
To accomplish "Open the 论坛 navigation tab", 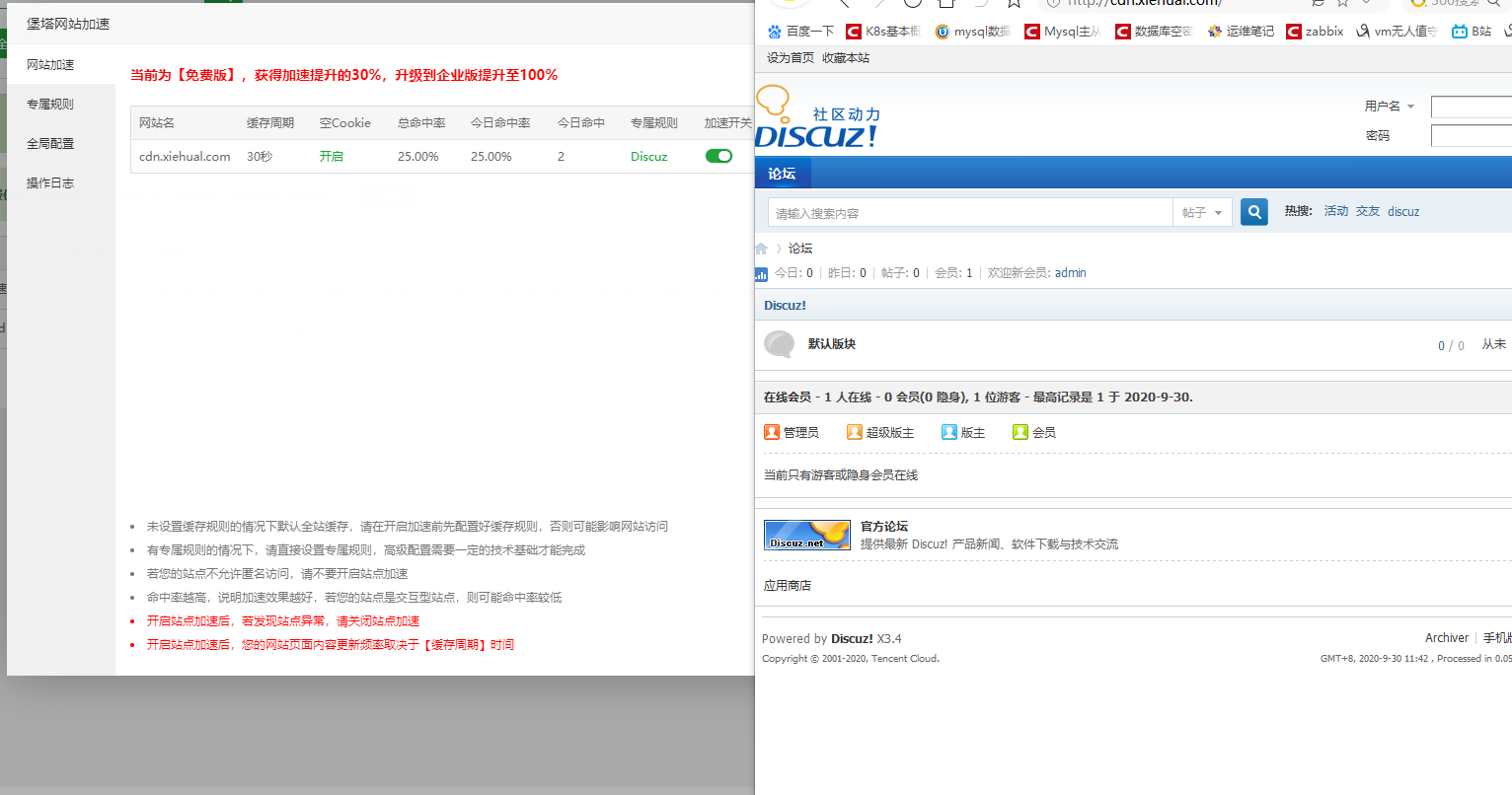I will [x=782, y=174].
